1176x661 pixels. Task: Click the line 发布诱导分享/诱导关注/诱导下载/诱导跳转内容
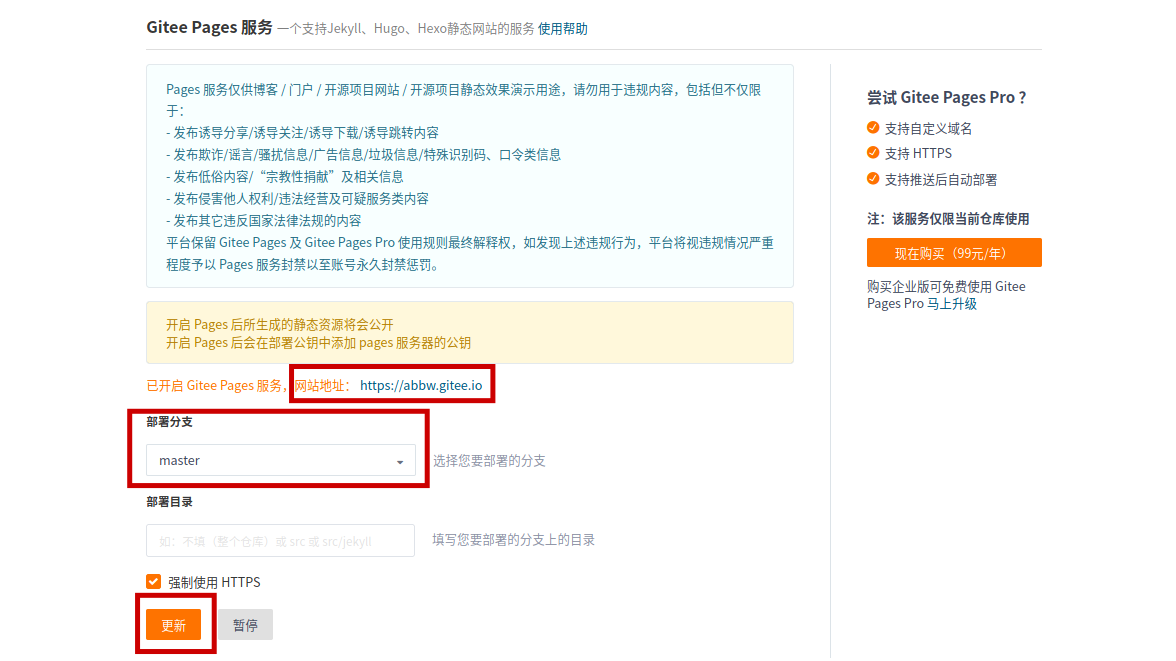point(302,133)
